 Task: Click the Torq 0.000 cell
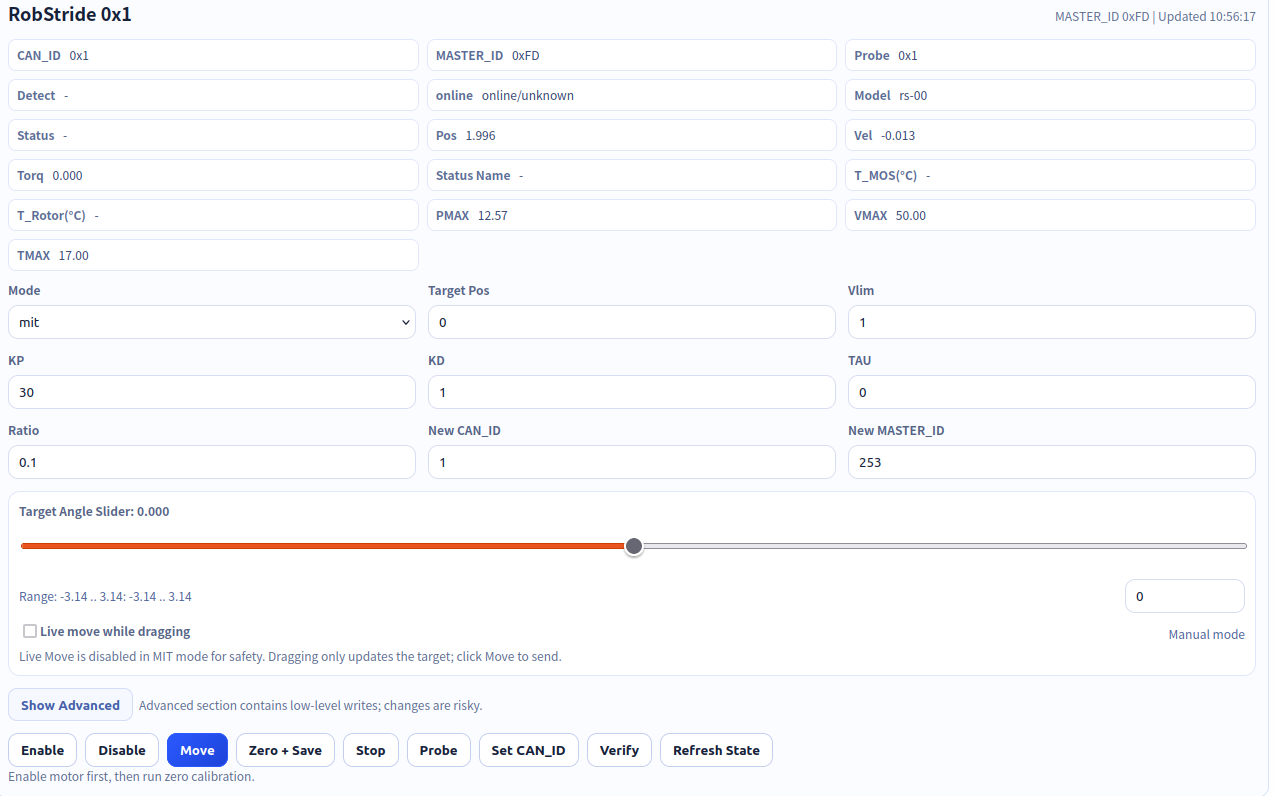[x=213, y=175]
